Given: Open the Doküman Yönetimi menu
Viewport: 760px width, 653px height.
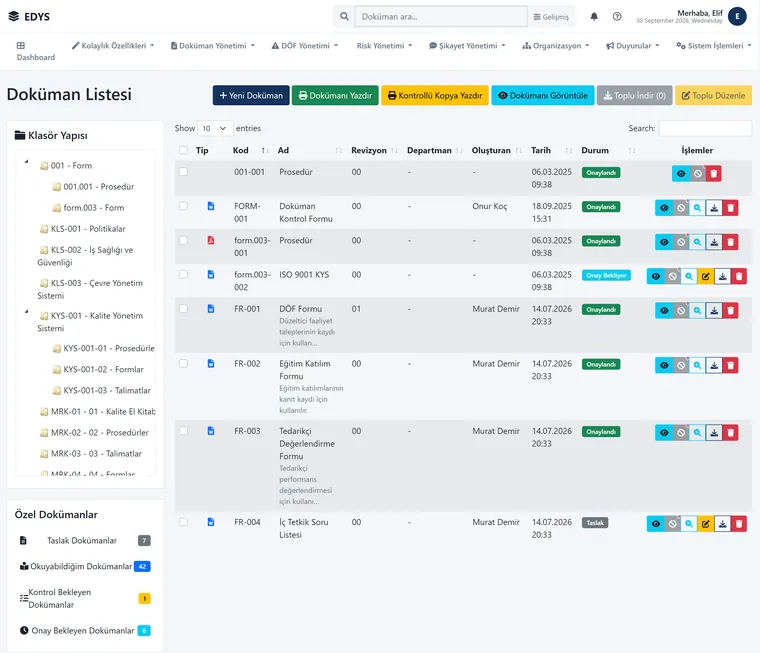Looking at the screenshot, I should (x=212, y=46).
